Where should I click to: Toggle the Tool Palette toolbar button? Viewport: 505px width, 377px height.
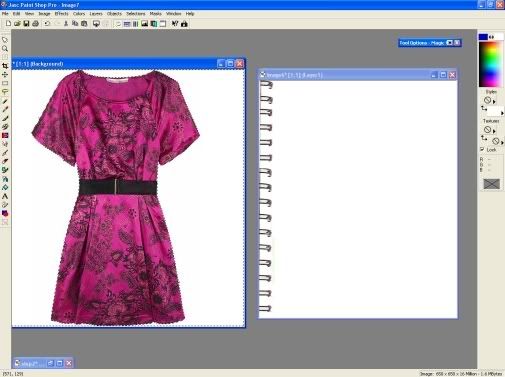118,24
